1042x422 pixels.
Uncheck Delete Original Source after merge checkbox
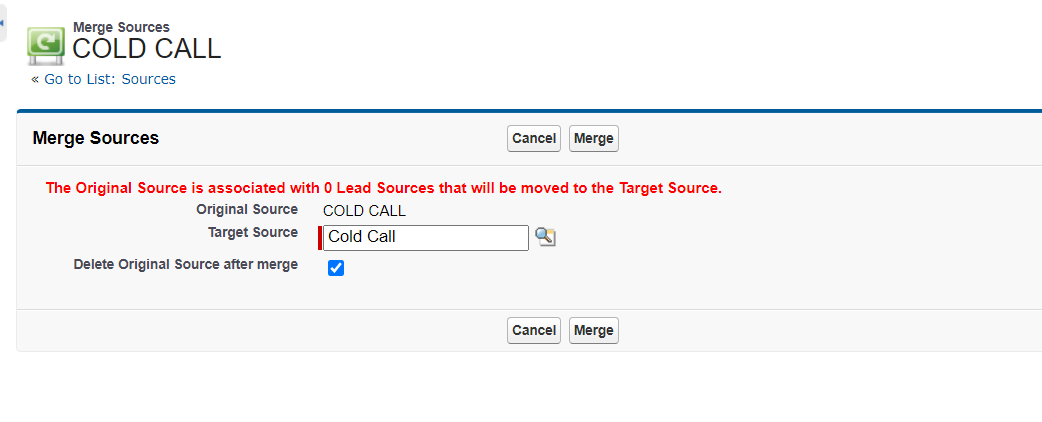click(x=336, y=268)
